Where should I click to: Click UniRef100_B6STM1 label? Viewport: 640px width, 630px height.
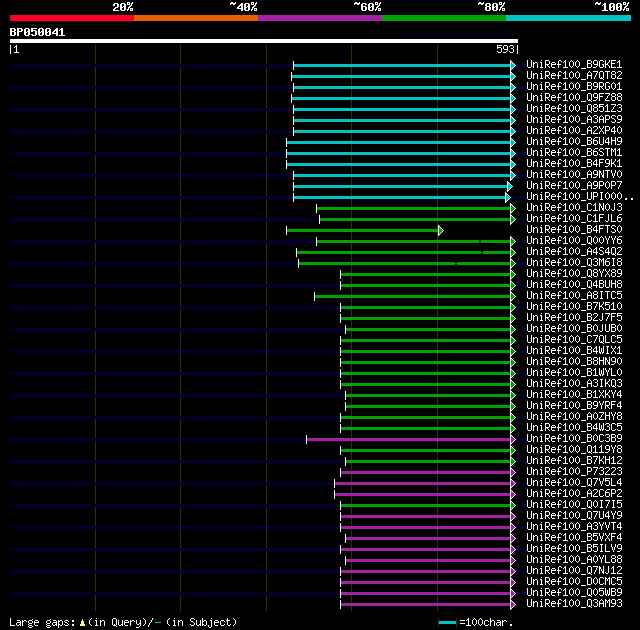574,153
